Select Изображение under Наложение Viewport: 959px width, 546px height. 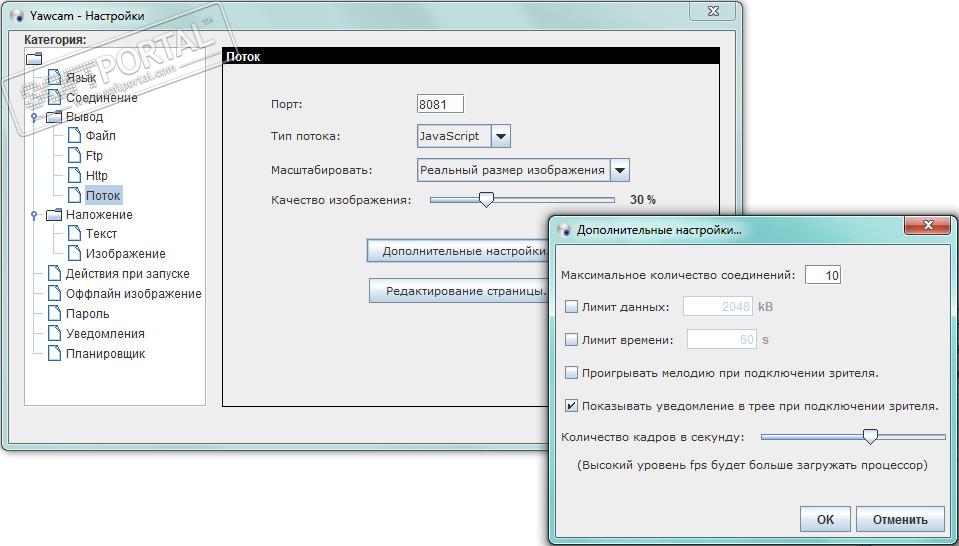tap(125, 253)
